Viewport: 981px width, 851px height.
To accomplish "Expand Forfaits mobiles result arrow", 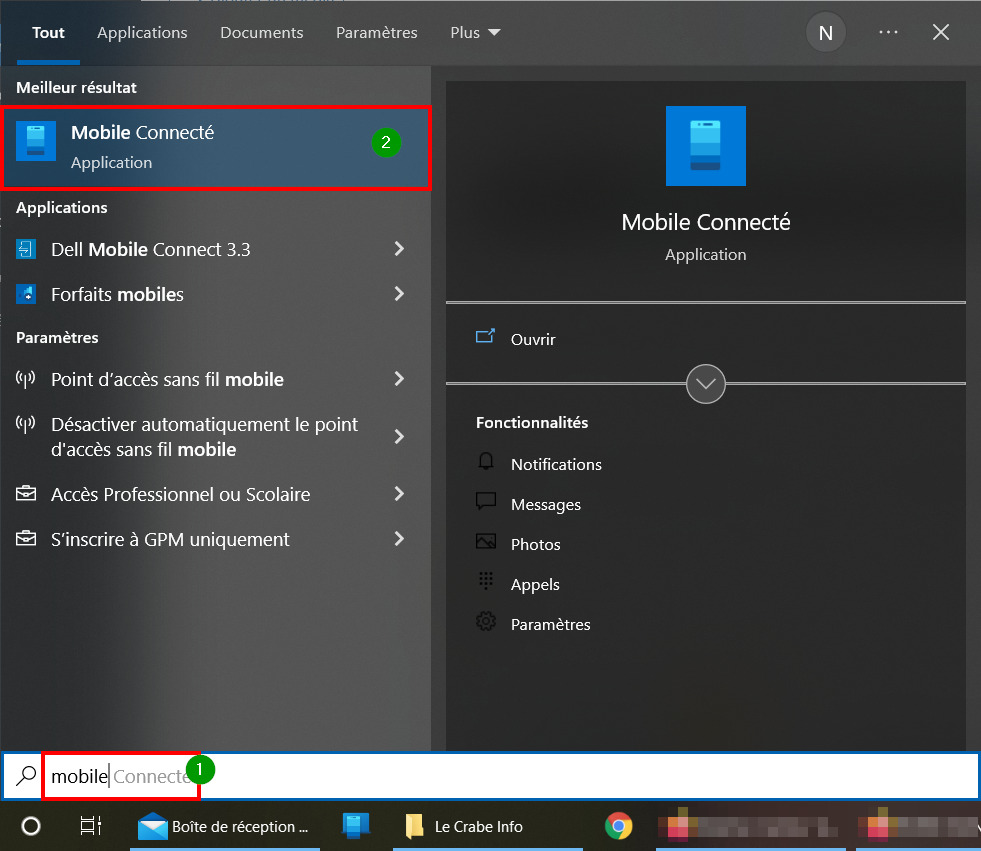I will (x=399, y=294).
